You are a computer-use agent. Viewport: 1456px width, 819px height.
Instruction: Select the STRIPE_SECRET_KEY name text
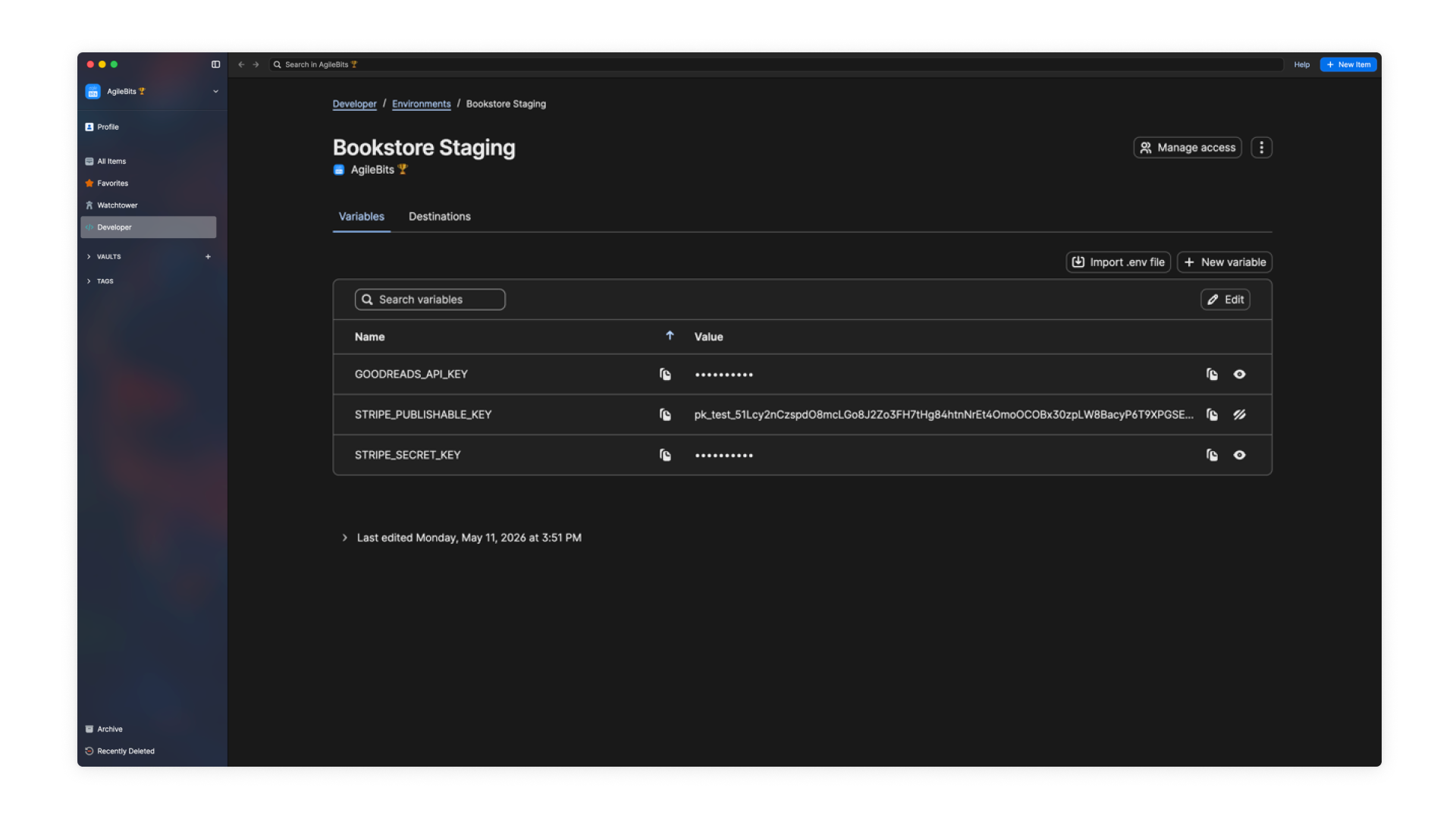pyautogui.click(x=407, y=455)
